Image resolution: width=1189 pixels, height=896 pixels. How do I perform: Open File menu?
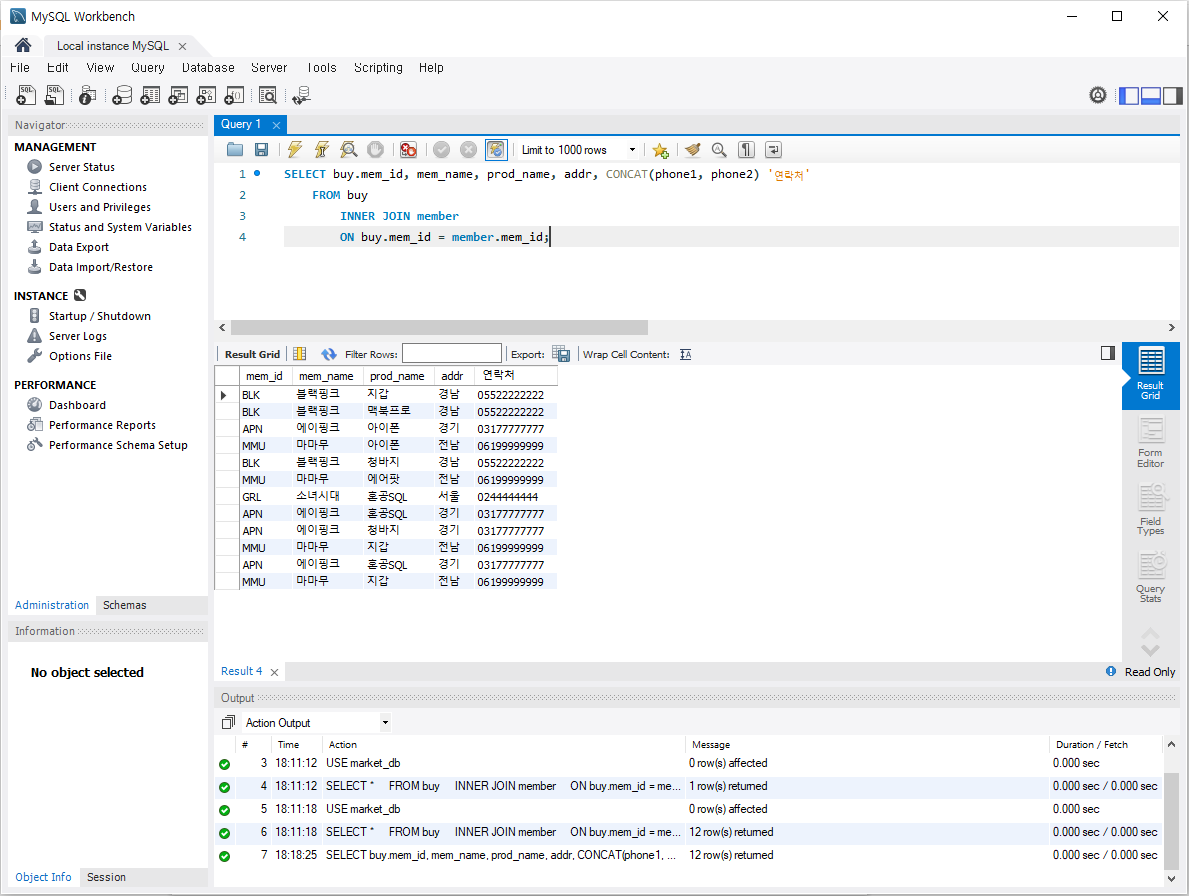click(20, 67)
